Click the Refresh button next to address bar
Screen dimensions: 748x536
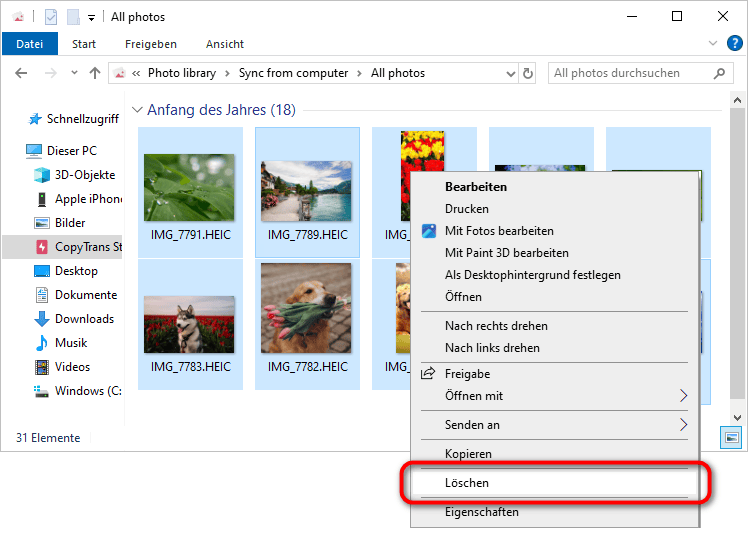tap(528, 73)
